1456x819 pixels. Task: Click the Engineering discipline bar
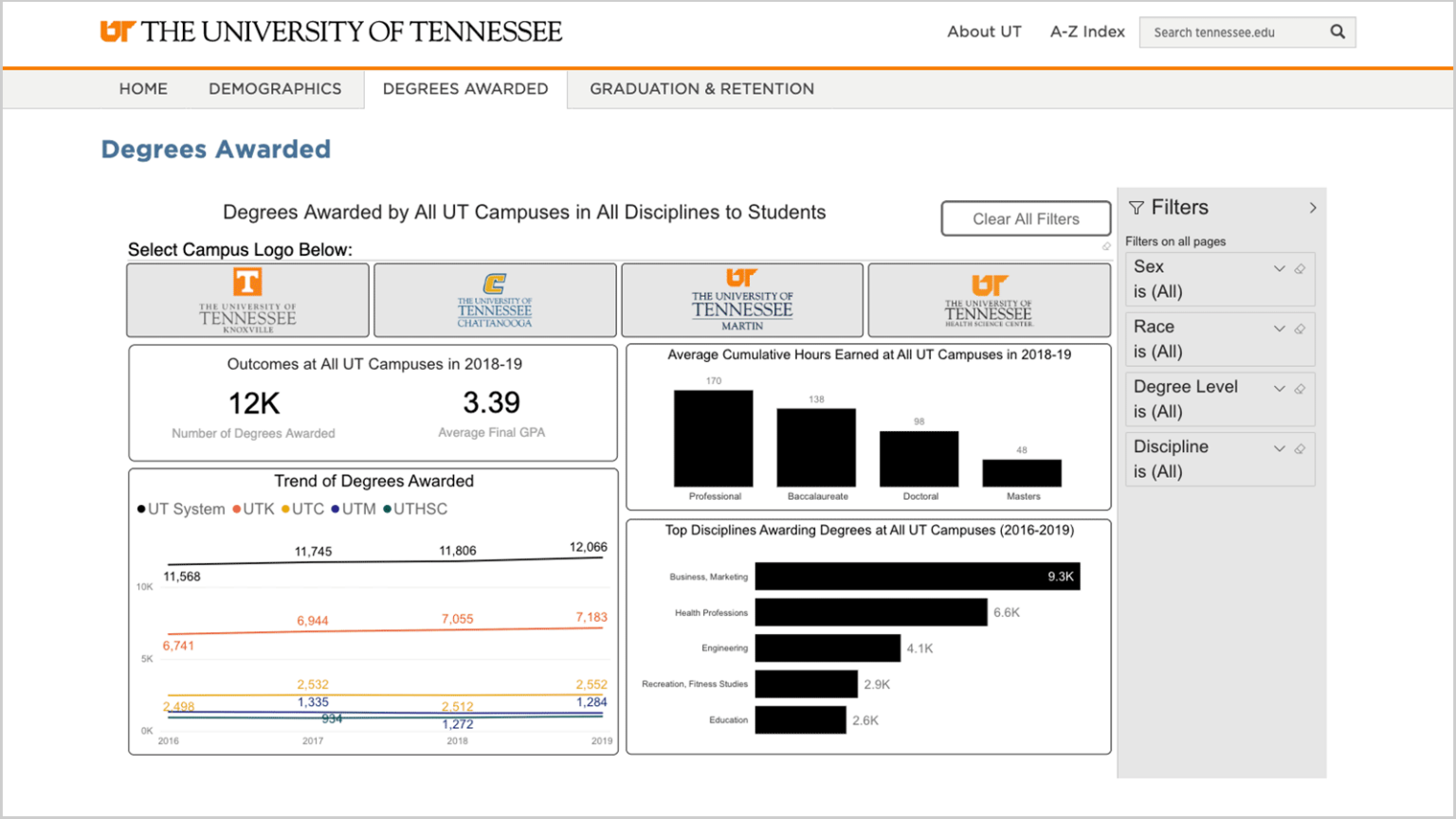[828, 648]
